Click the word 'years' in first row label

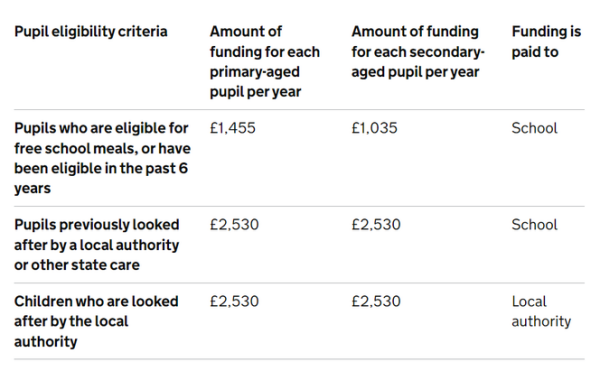33,189
